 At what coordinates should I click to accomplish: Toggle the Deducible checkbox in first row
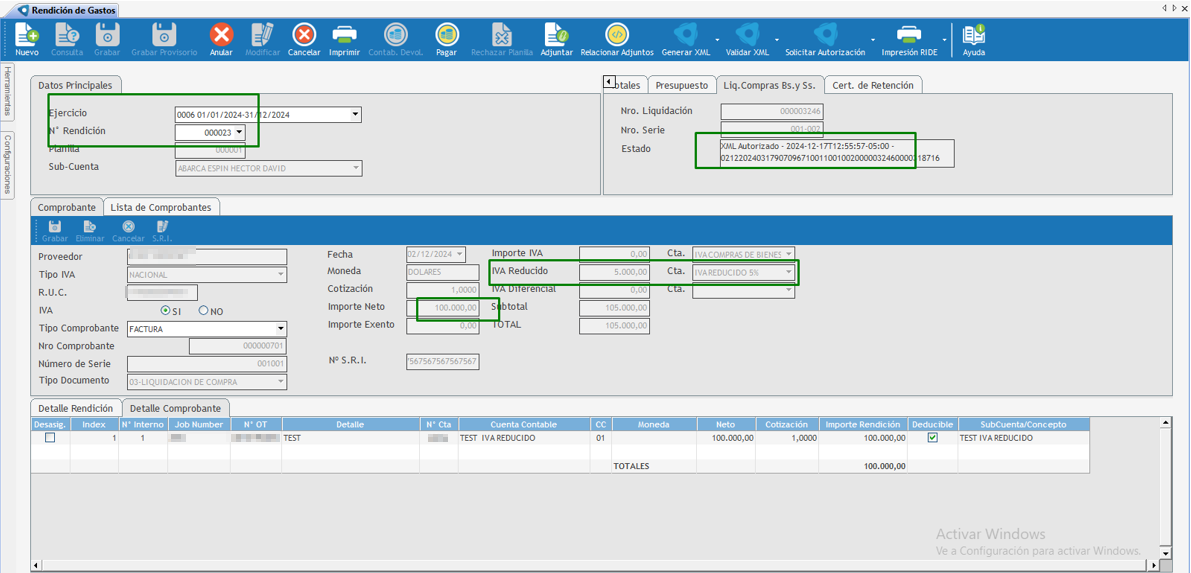933,438
